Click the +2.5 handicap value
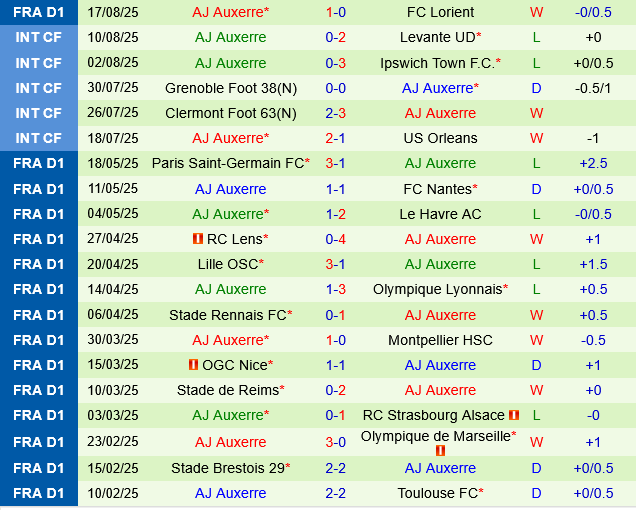Viewport: 636px width, 510px height. [x=593, y=163]
